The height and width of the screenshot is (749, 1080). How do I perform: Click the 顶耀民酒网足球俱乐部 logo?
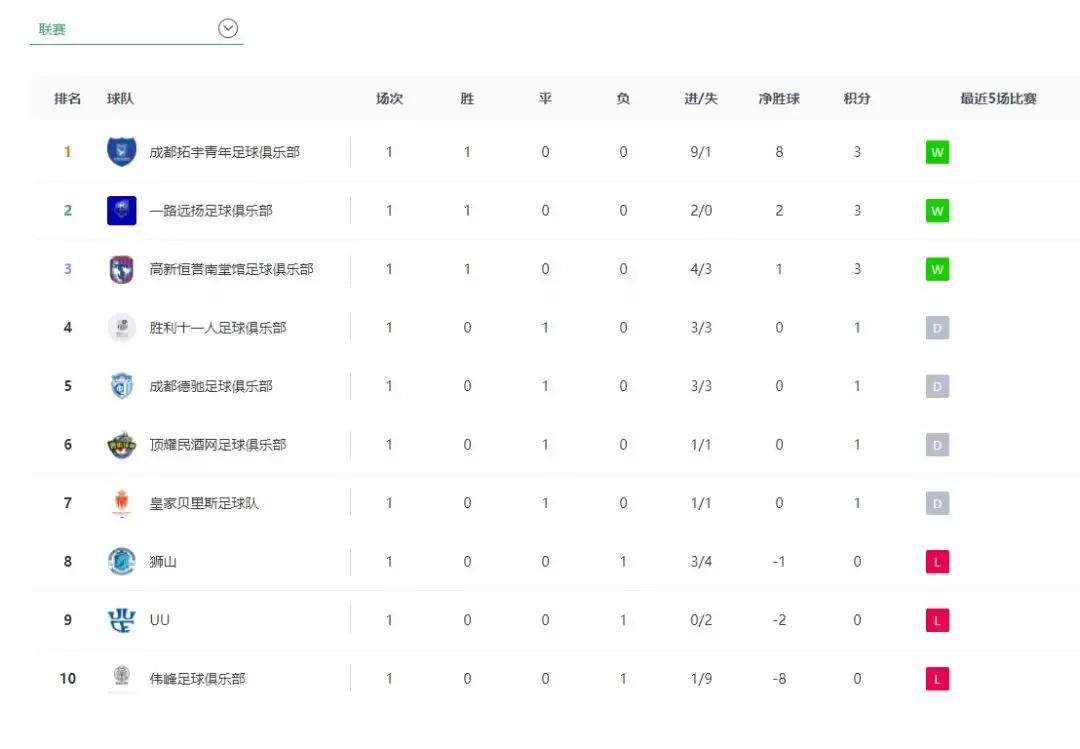pos(122,444)
